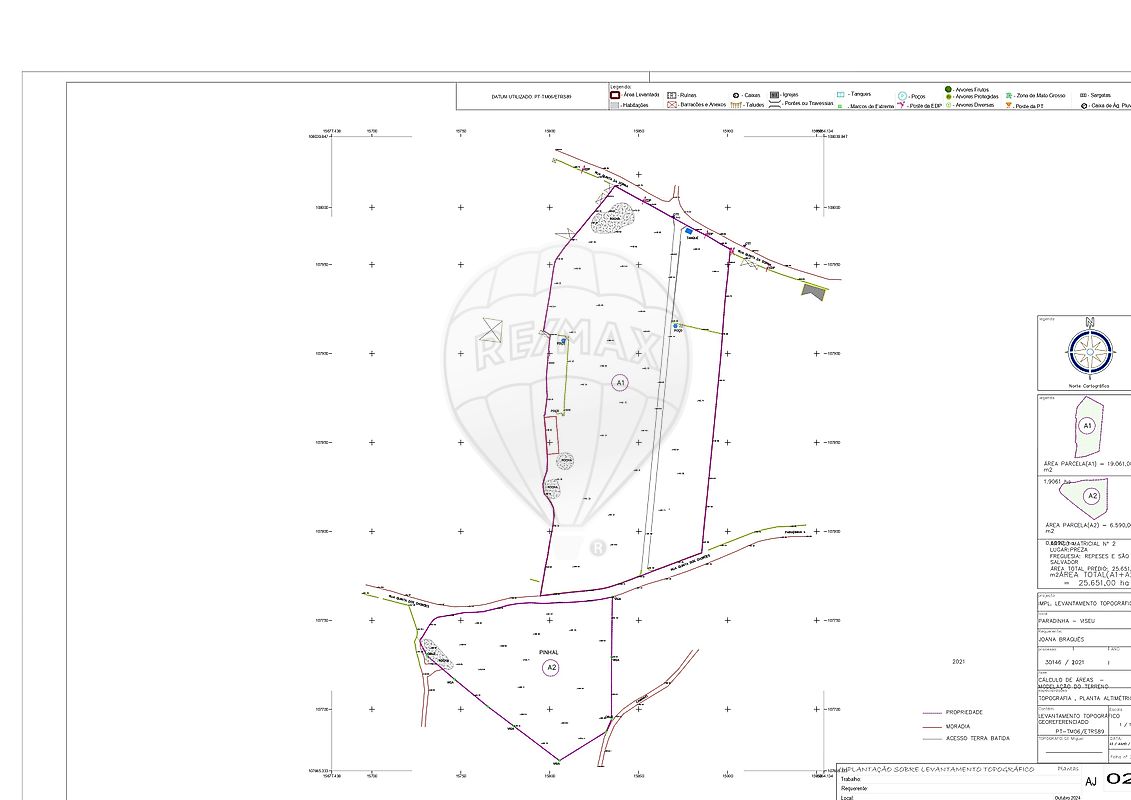Click the A2 parcel outline thumbnail
This screenshot has width=1131, height=800.
pos(1084,497)
